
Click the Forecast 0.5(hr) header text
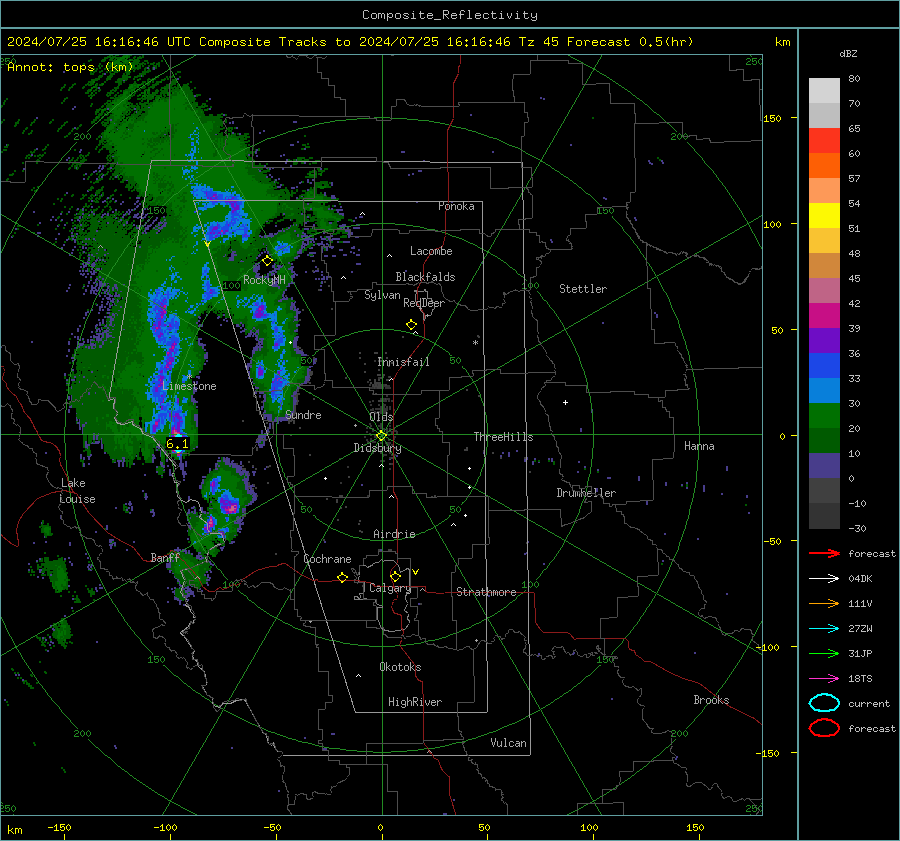pyautogui.click(x=630, y=42)
